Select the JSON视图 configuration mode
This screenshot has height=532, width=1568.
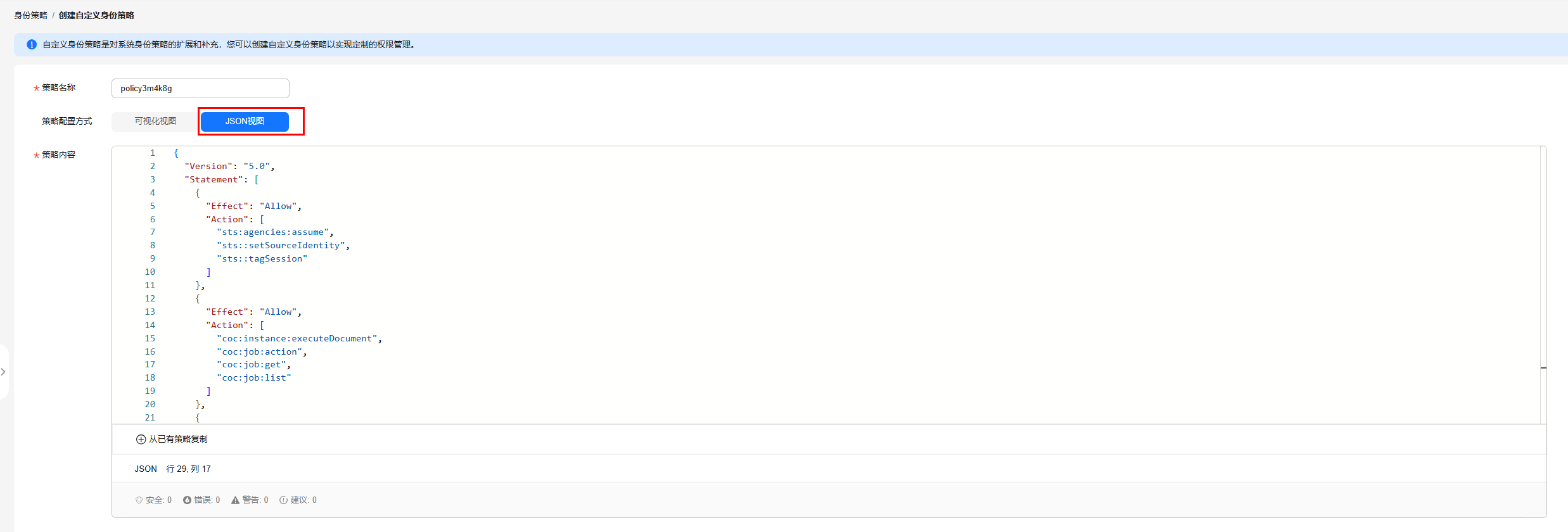pos(245,121)
